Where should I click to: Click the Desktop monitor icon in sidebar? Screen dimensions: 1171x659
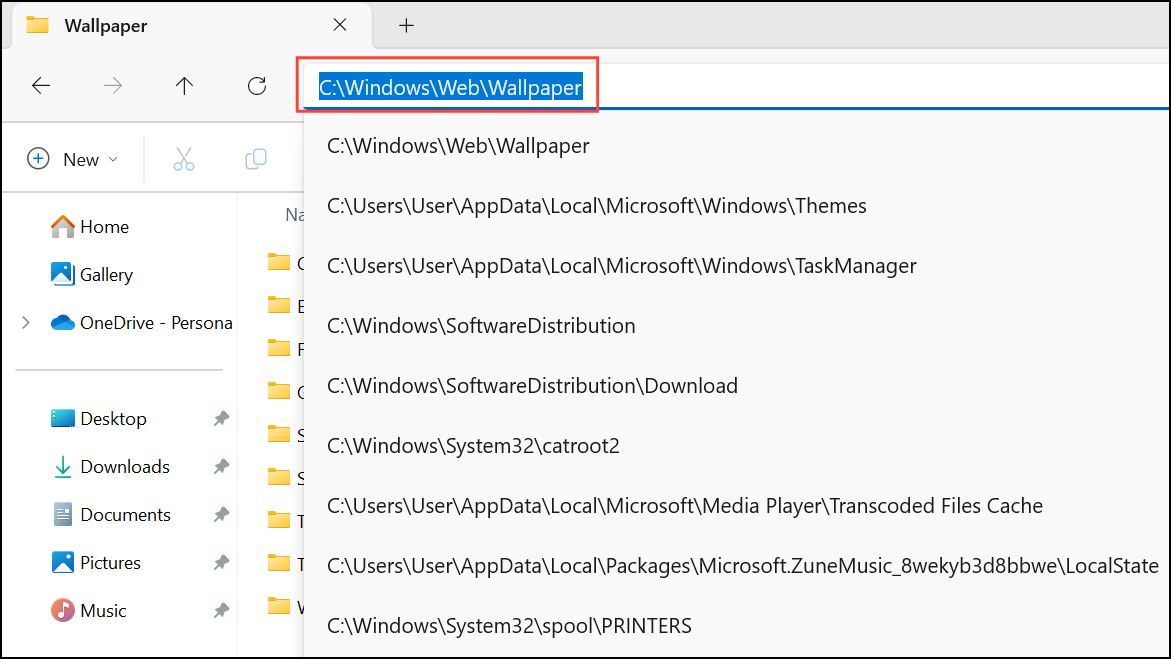pyautogui.click(x=63, y=418)
